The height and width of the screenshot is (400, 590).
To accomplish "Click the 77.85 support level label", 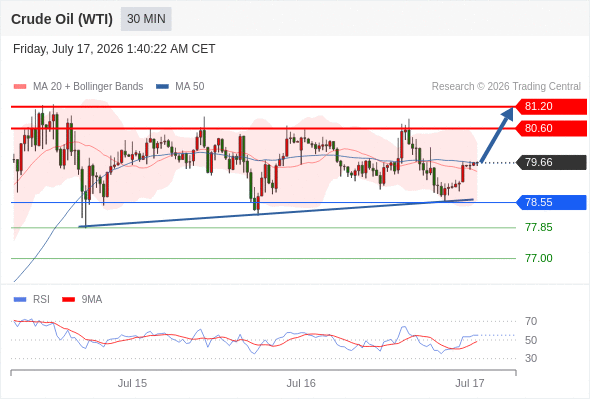I will pos(539,227).
